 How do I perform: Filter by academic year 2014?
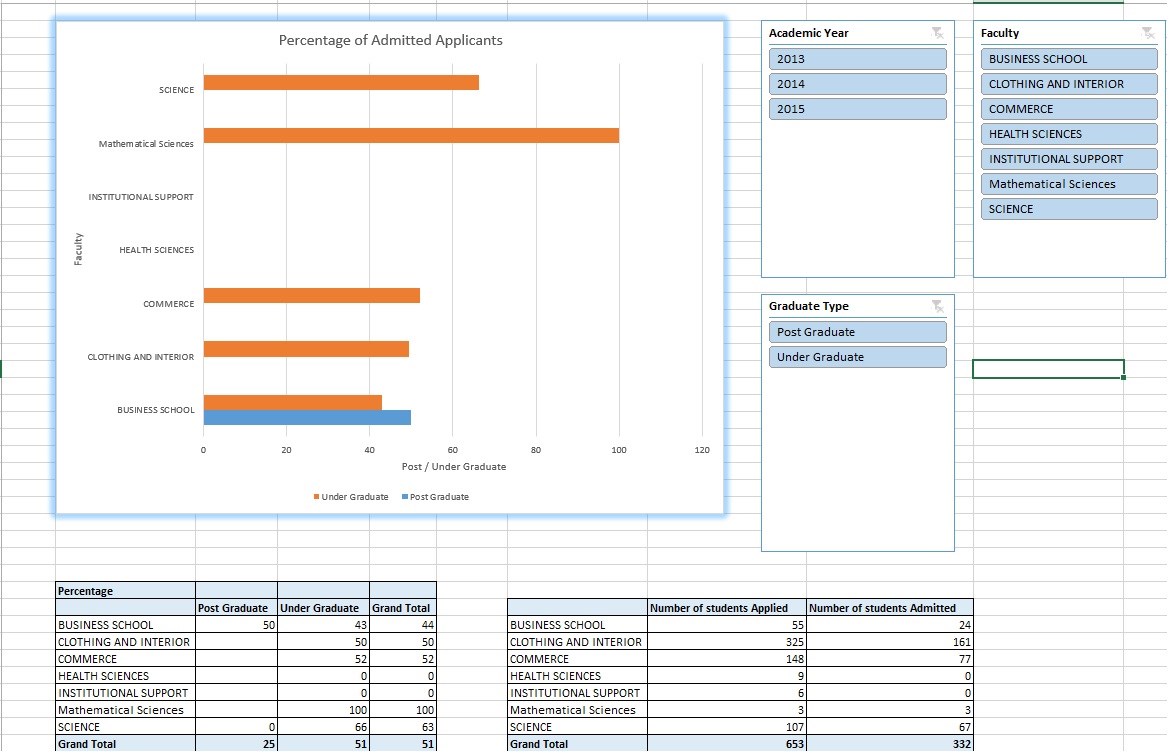[x=858, y=84]
